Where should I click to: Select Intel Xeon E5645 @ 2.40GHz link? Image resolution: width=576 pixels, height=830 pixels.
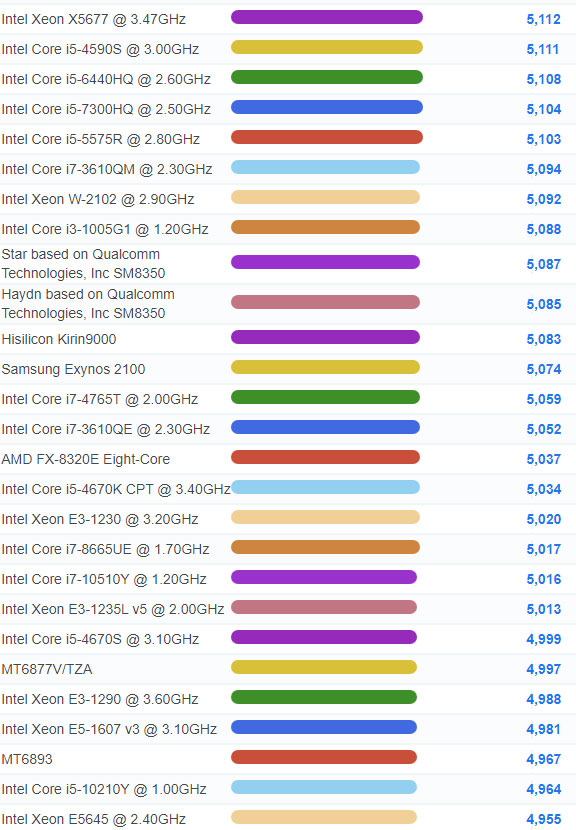click(94, 819)
